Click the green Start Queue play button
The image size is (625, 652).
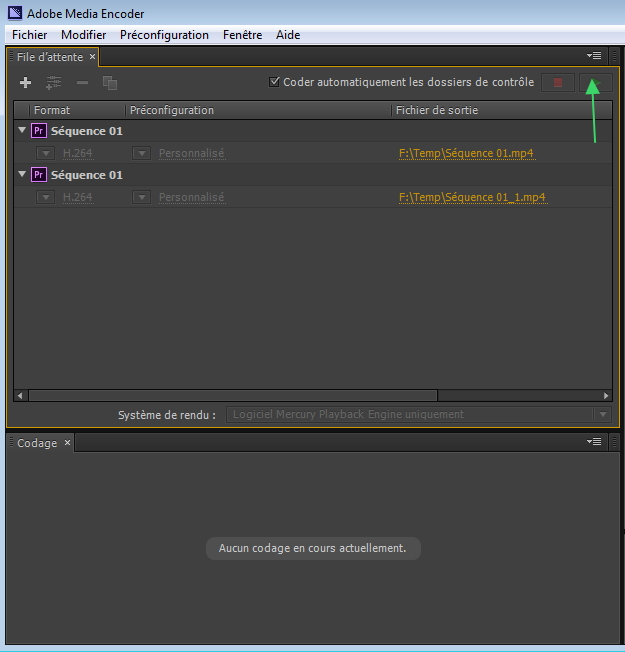pyautogui.click(x=595, y=83)
